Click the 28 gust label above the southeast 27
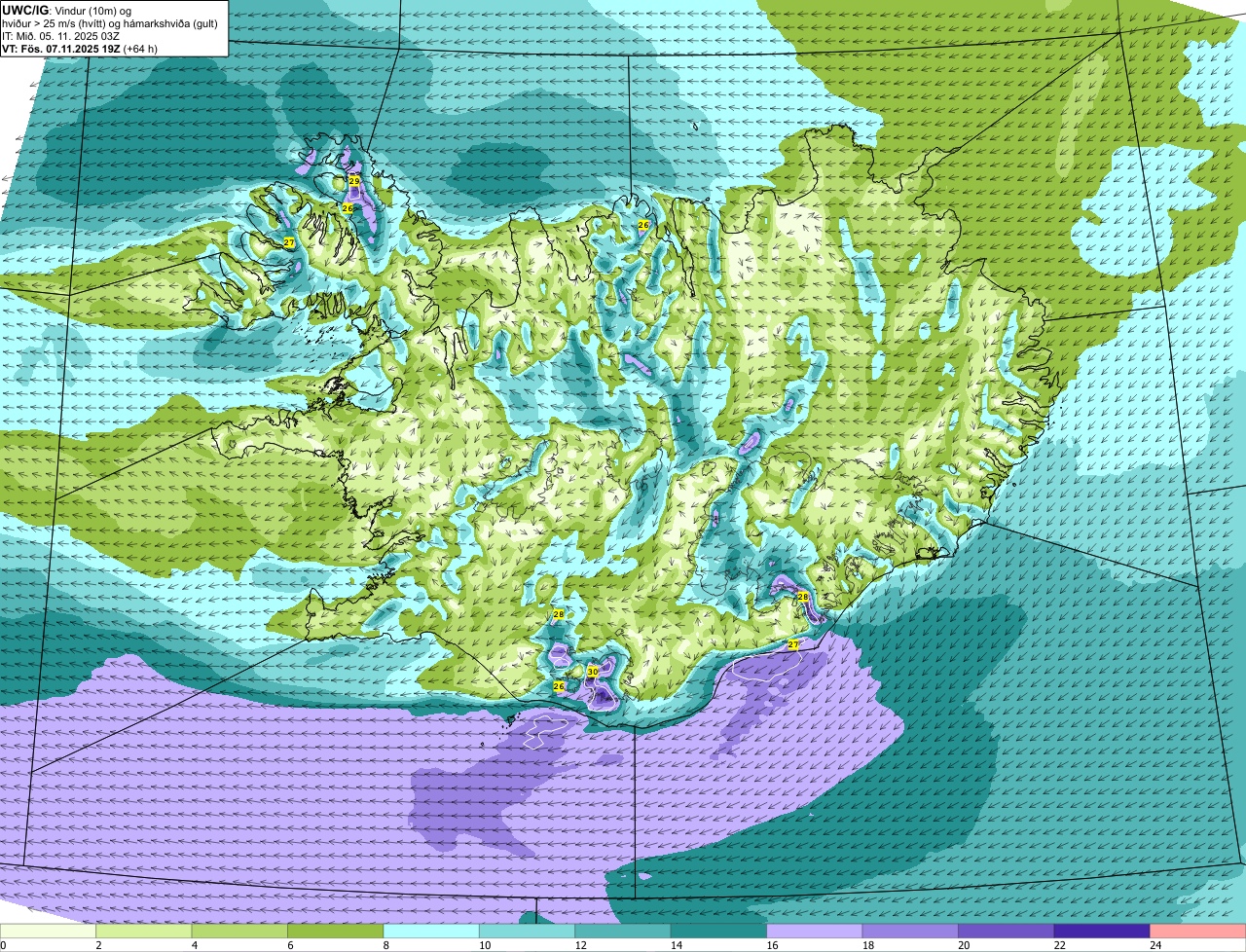The height and width of the screenshot is (952, 1246). coord(803,597)
